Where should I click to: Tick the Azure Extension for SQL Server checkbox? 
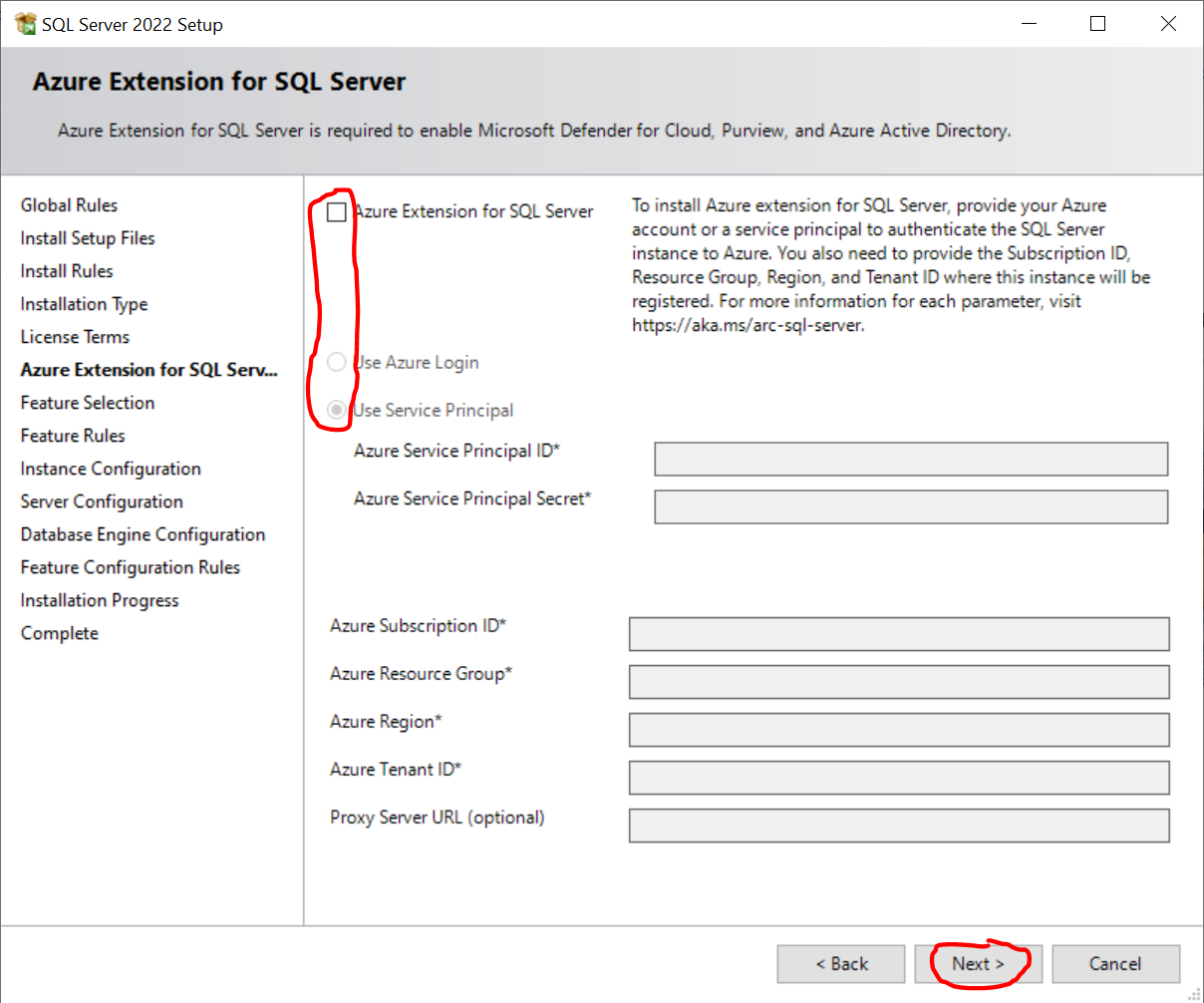337,211
